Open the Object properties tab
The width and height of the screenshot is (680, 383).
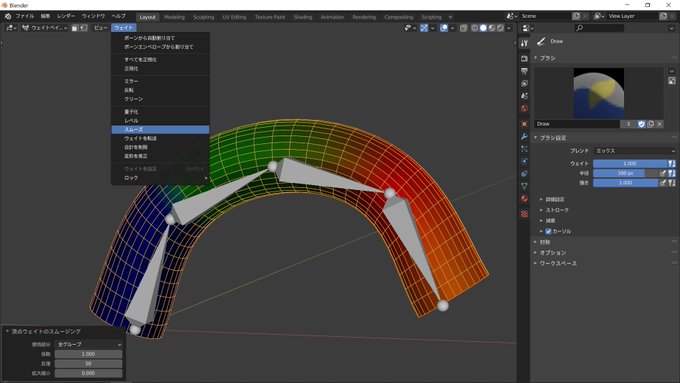524,124
